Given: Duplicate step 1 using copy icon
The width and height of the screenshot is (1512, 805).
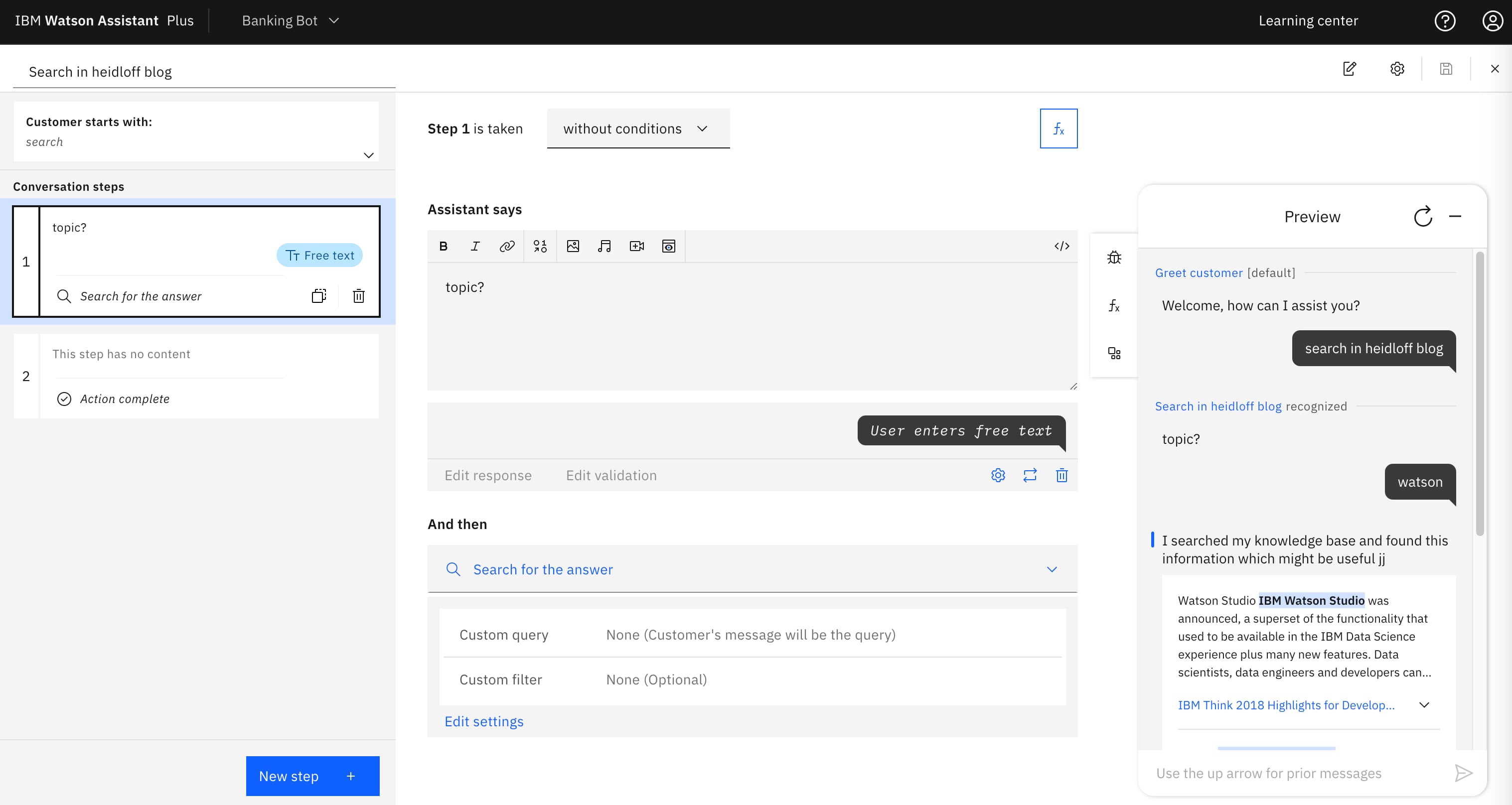Looking at the screenshot, I should (319, 295).
